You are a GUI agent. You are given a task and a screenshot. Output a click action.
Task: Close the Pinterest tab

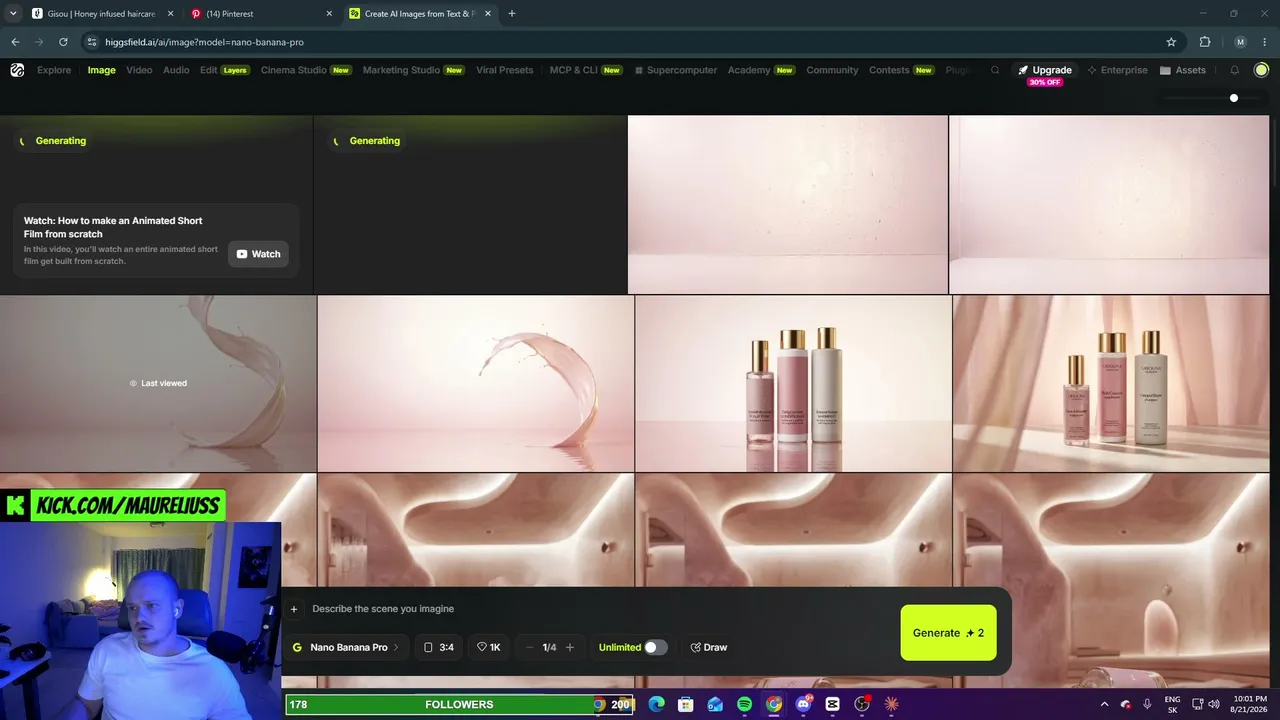(330, 14)
